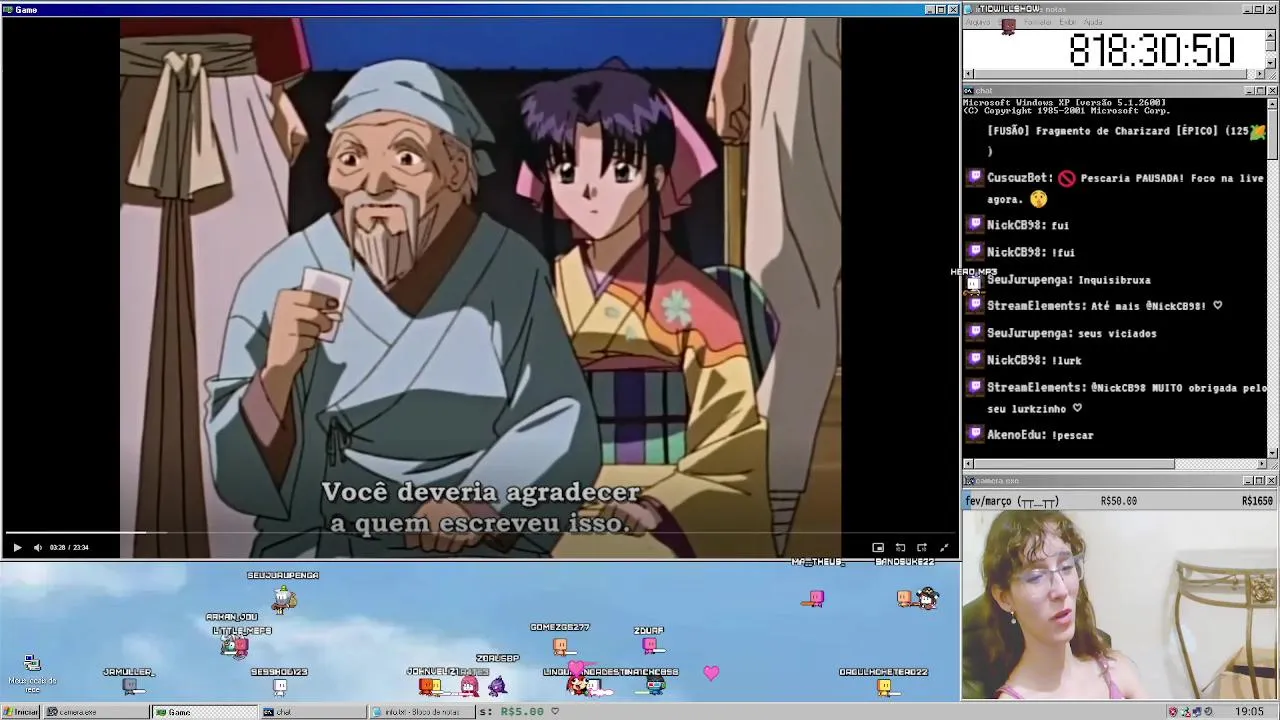The width and height of the screenshot is (1280, 720).
Task: Click the 03:28 / 23:34 video time display
Action: click(68, 547)
